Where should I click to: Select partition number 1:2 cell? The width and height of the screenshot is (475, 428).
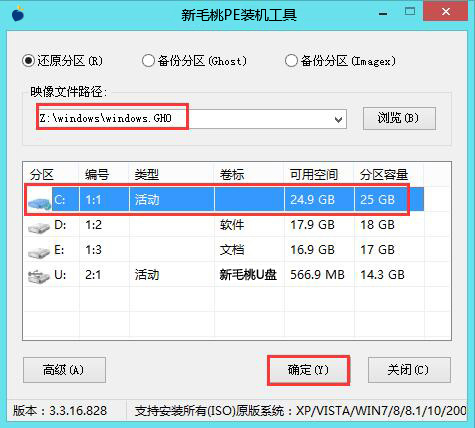point(93,225)
